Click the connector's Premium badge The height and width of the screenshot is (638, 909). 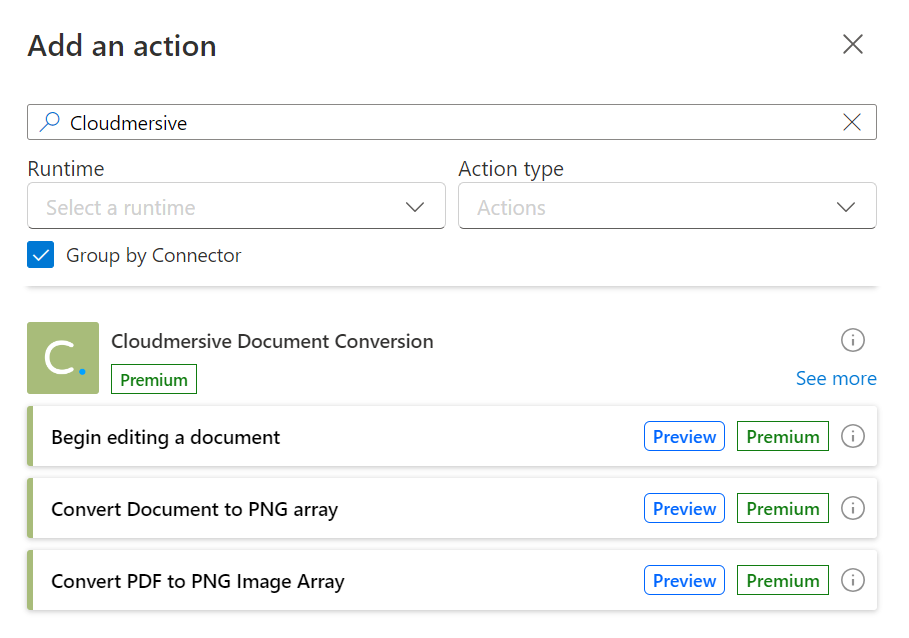coord(154,380)
